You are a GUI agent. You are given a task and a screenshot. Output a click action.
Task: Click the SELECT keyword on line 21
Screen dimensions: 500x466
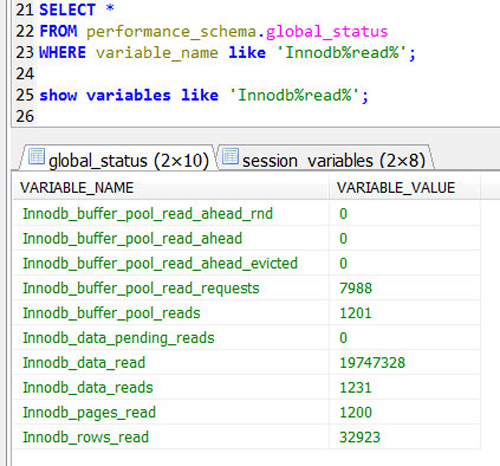point(67,10)
